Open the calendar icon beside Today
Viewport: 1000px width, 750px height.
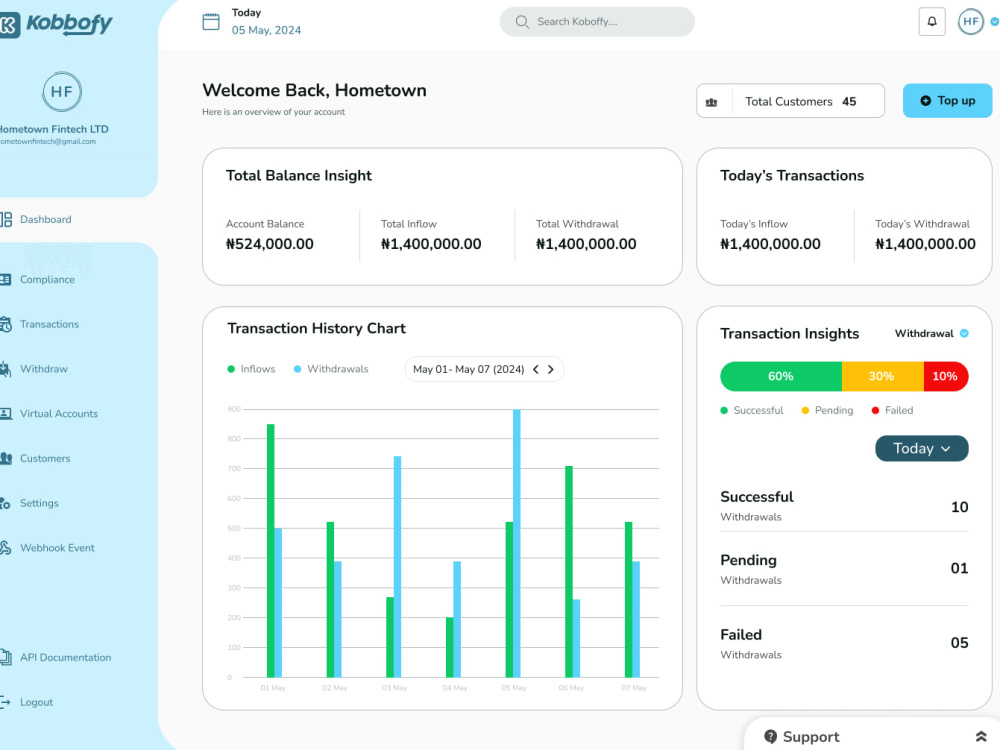pos(211,22)
